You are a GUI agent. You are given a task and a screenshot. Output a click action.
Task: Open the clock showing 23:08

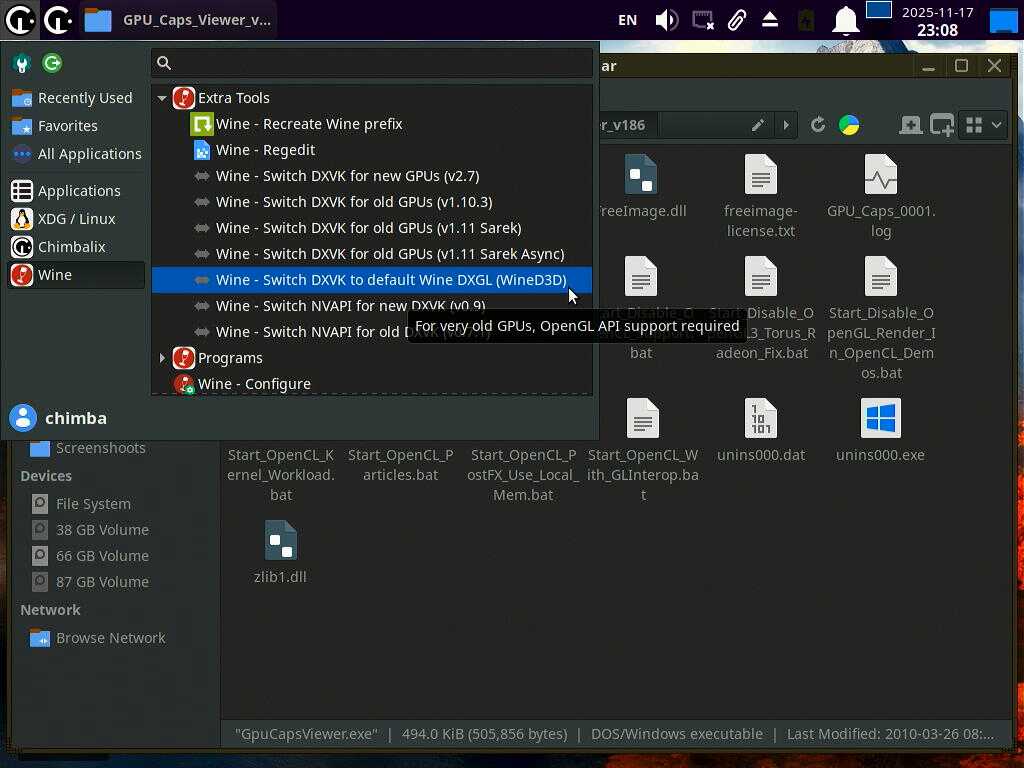tap(937, 21)
